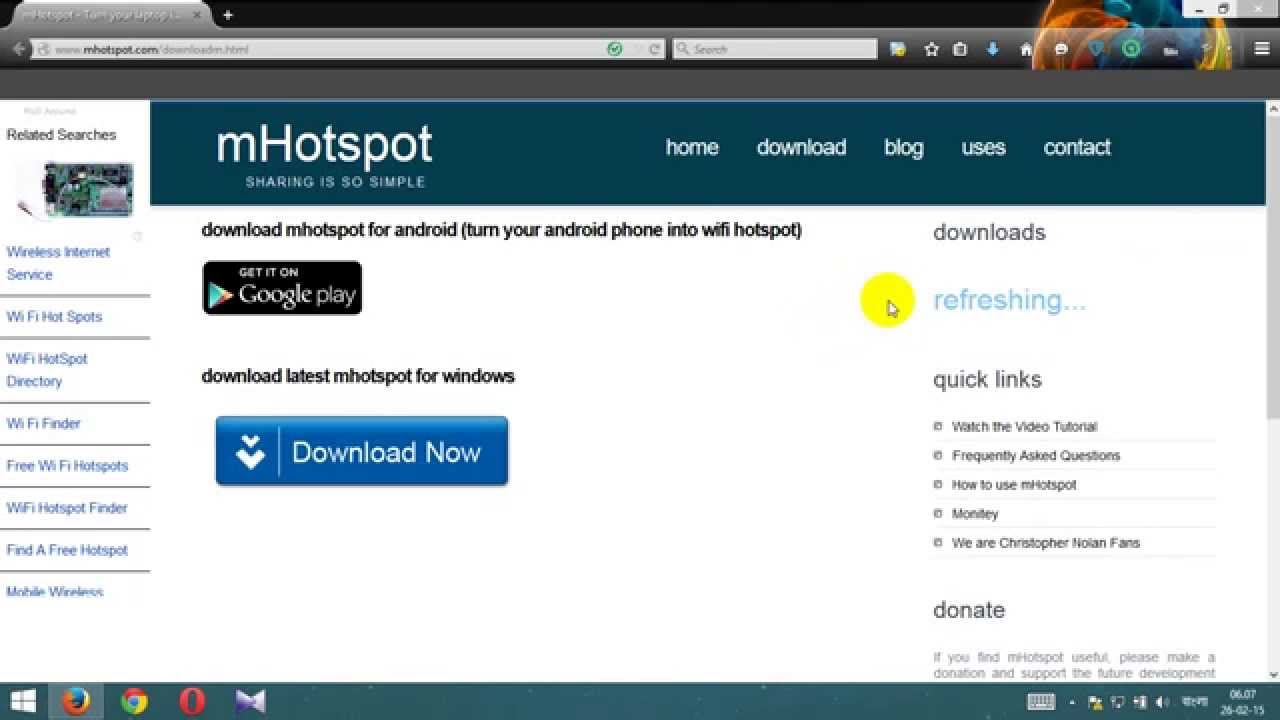The image size is (1280, 720).
Task: Open the taskbar clock and date
Action: pos(1243,701)
